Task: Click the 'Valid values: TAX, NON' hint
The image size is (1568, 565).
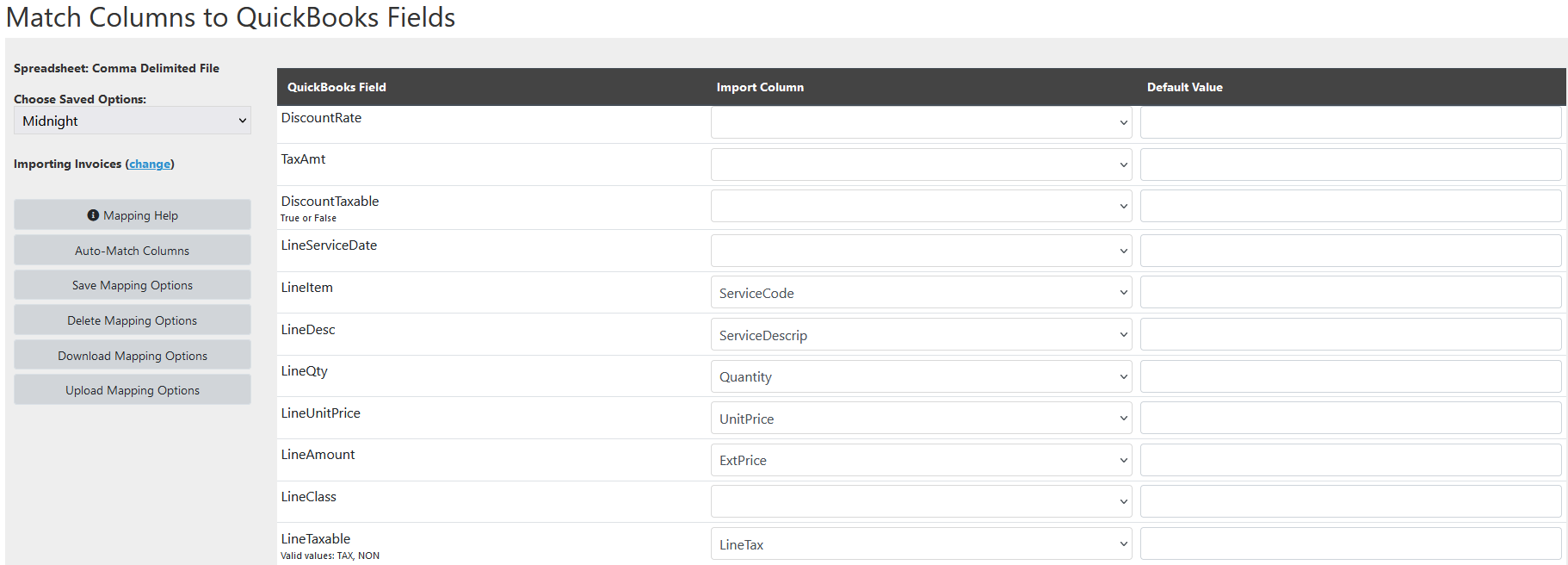Action: point(330,556)
